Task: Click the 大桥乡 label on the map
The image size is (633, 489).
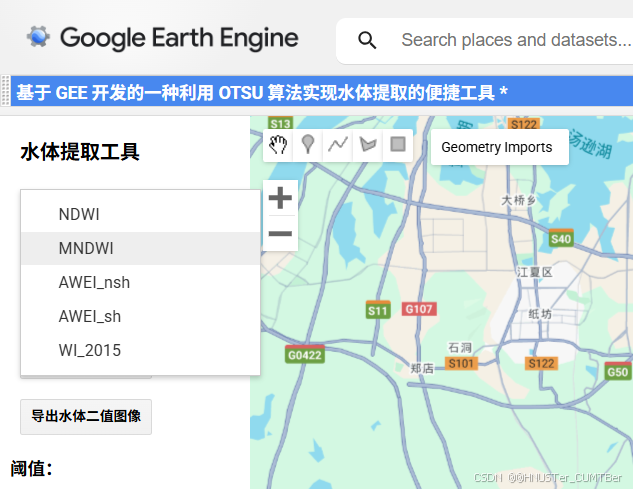Action: tap(518, 200)
